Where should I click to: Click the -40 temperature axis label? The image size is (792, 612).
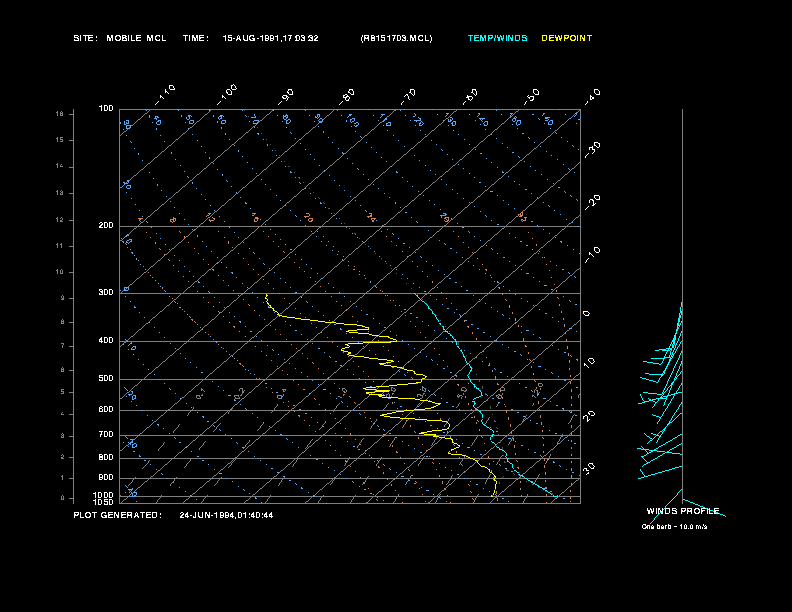(x=593, y=97)
